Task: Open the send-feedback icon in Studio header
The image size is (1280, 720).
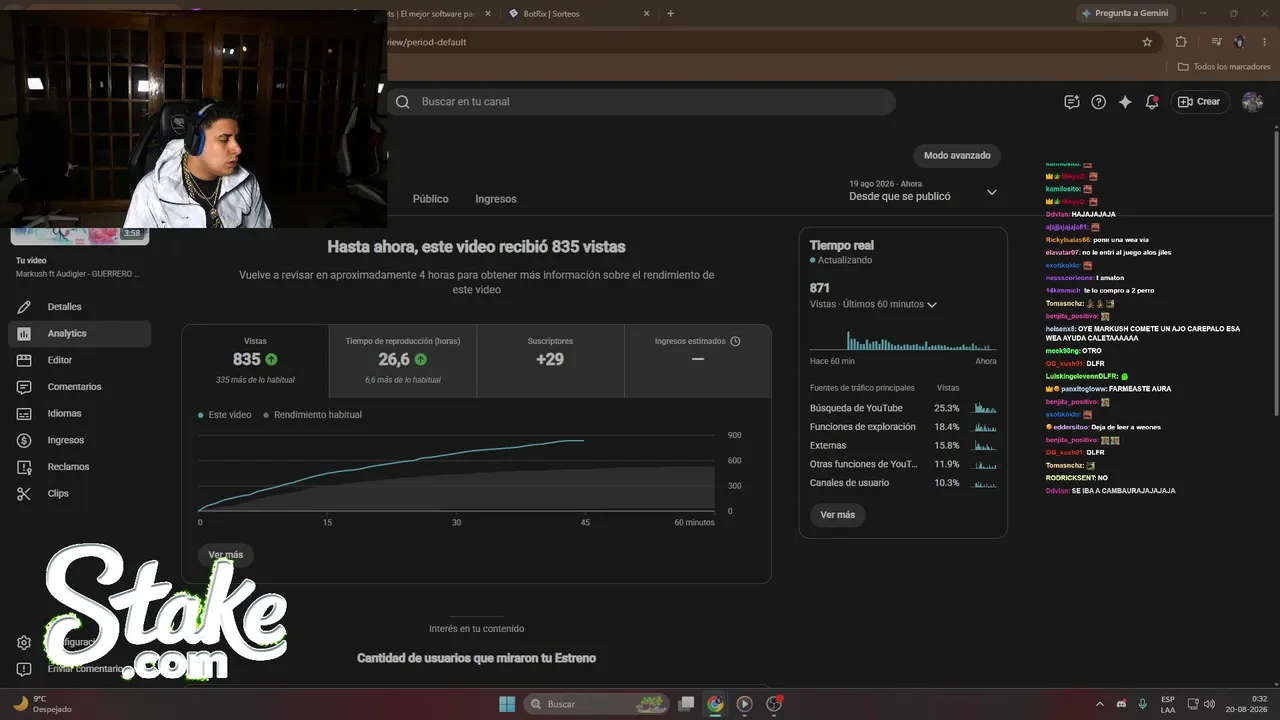Action: (x=1072, y=102)
